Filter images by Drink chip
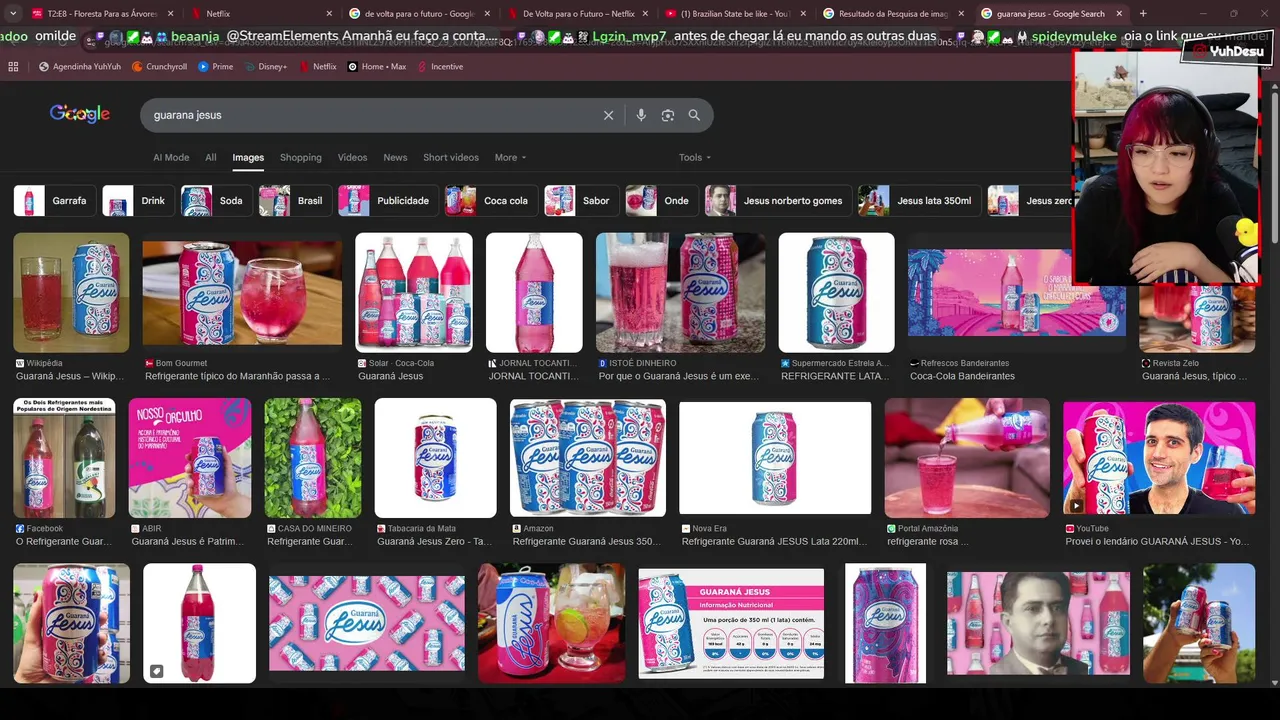 pos(138,201)
